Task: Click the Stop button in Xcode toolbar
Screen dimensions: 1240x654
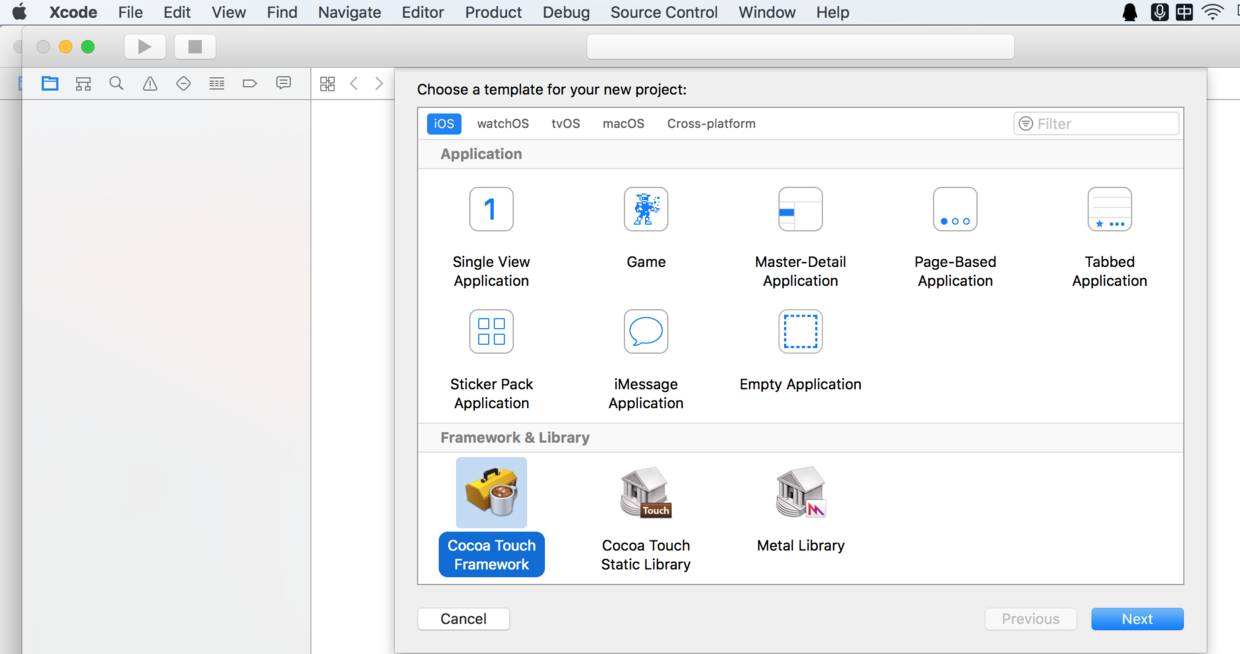Action: tap(195, 47)
